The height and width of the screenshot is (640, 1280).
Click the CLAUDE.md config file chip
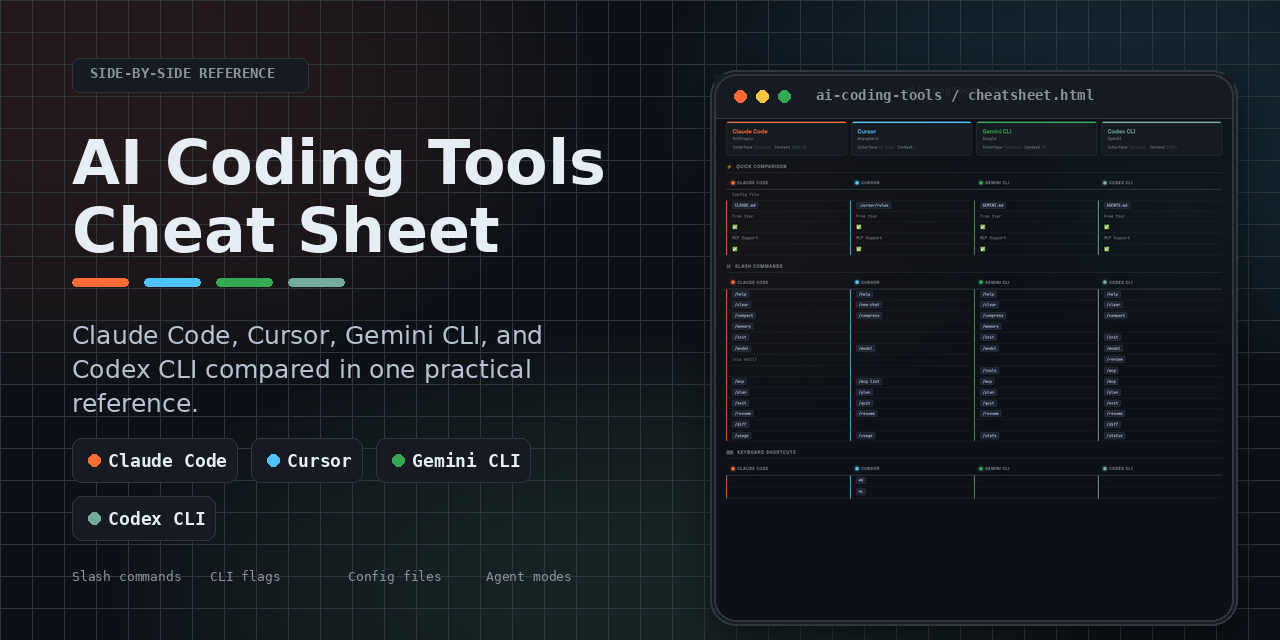745,205
